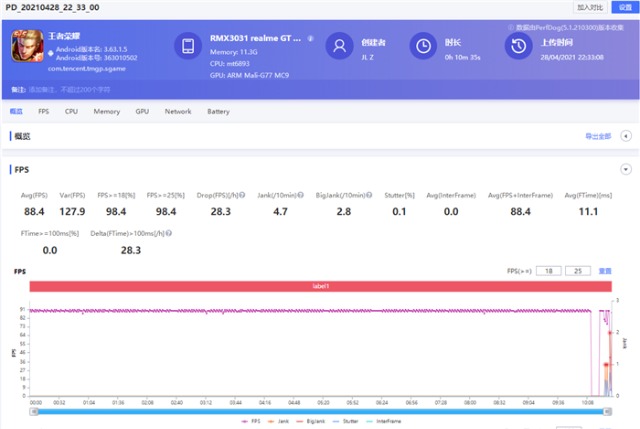Click the BigJank value 2.8

pyautogui.click(x=344, y=211)
